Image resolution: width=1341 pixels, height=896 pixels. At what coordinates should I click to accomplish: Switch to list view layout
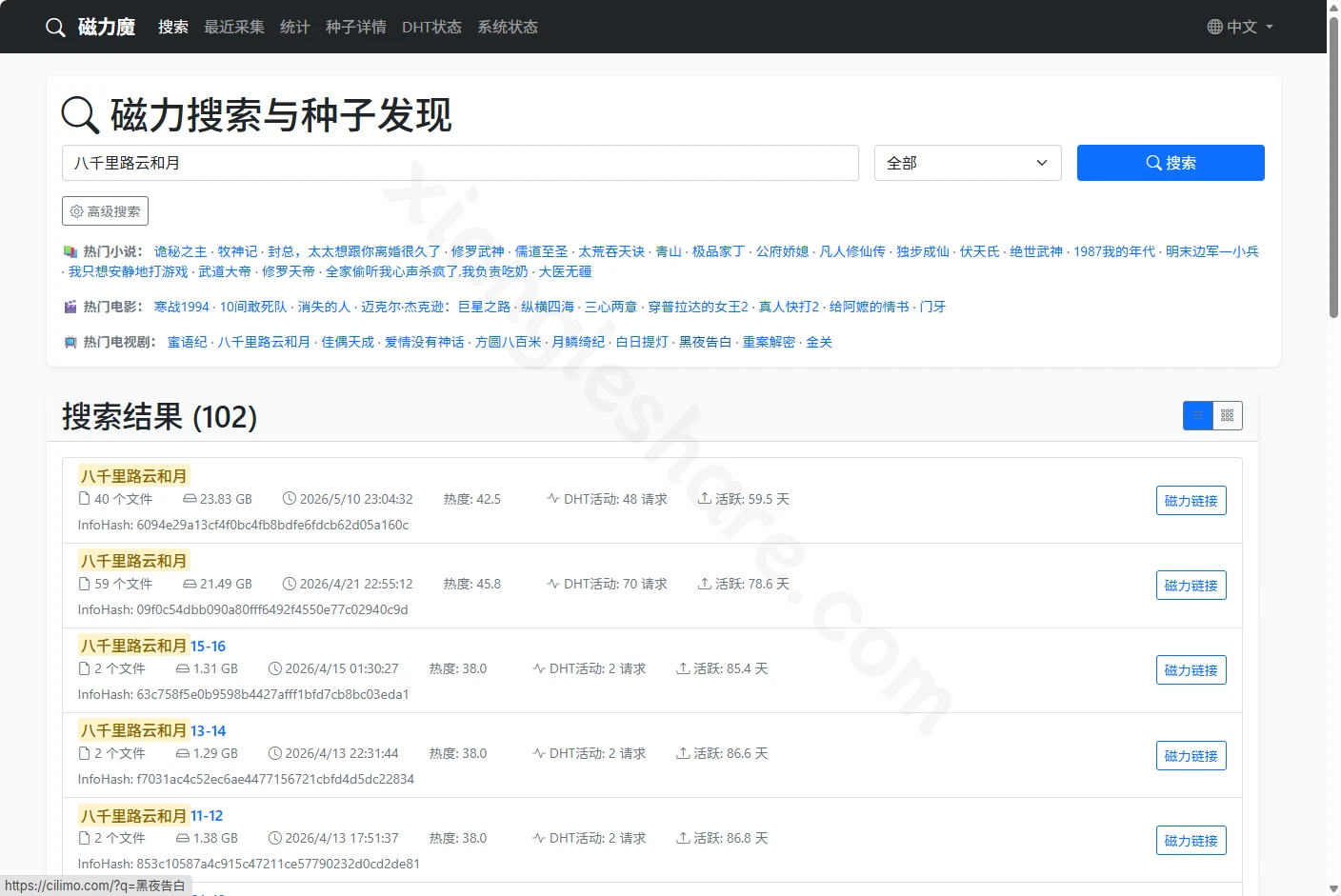tap(1198, 415)
